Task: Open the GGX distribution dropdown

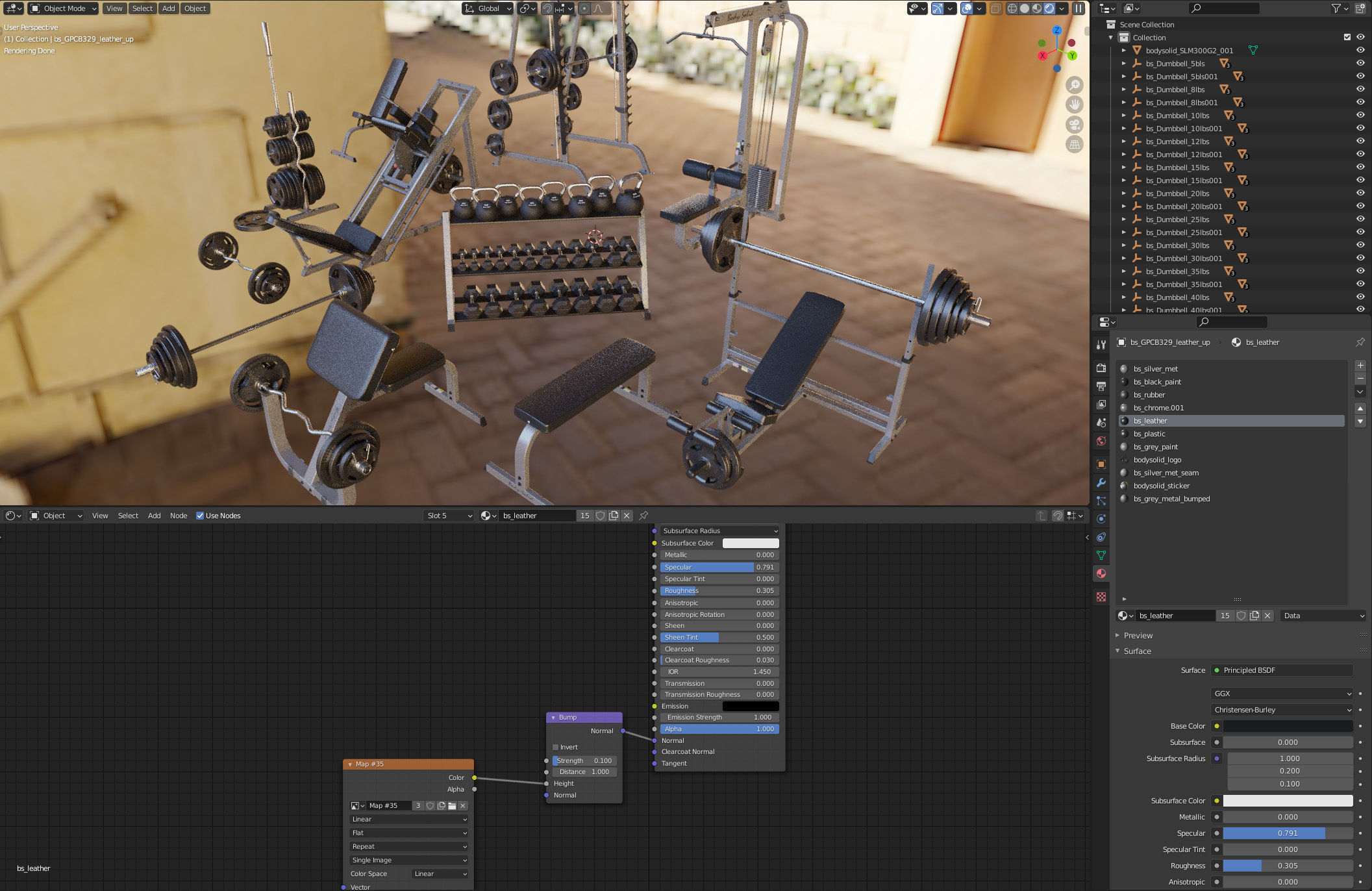Action: (1282, 694)
